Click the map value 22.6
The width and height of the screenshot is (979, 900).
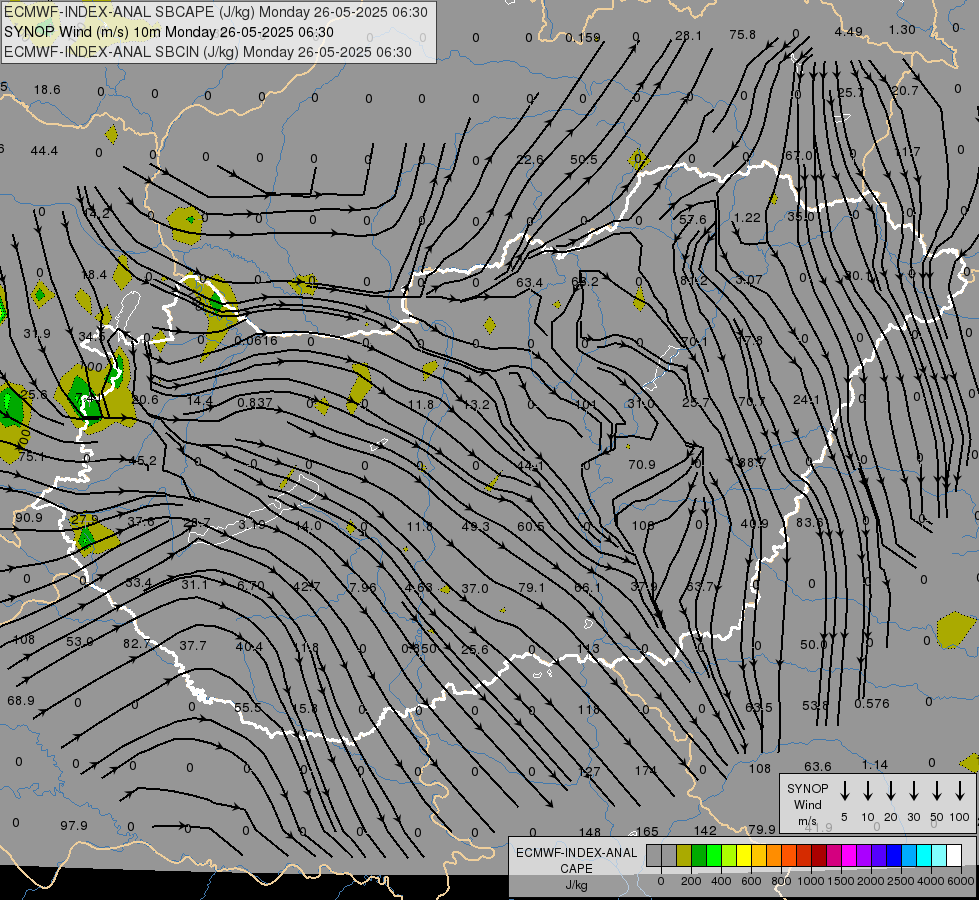click(x=530, y=159)
